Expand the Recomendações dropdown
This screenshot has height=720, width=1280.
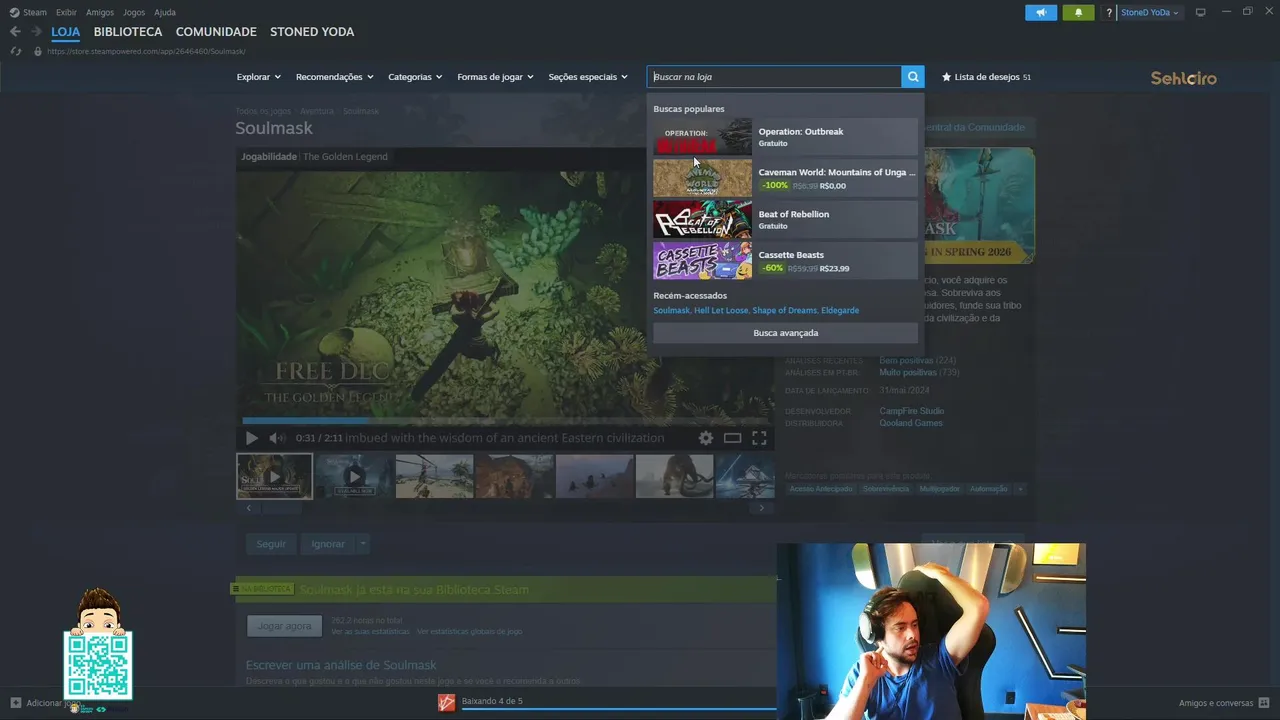click(x=334, y=77)
